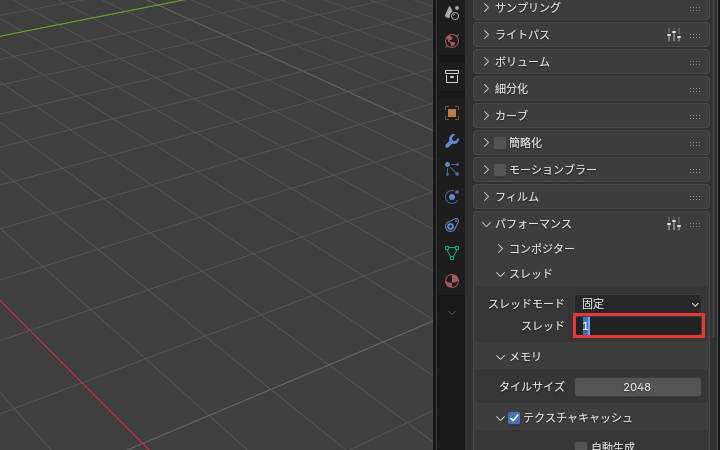720x450 pixels.
Task: Enable the 簡略化 checkbox
Action: point(500,143)
